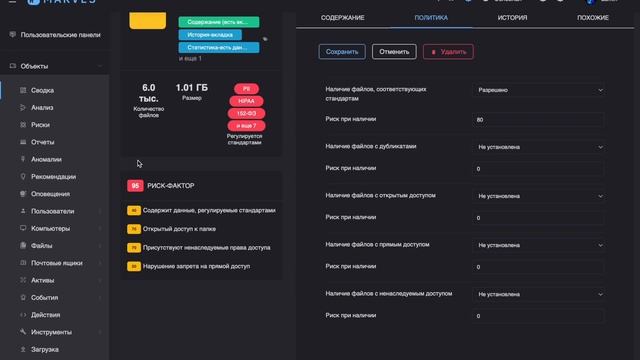Click the green Содержание tag

pyautogui.click(x=219, y=22)
